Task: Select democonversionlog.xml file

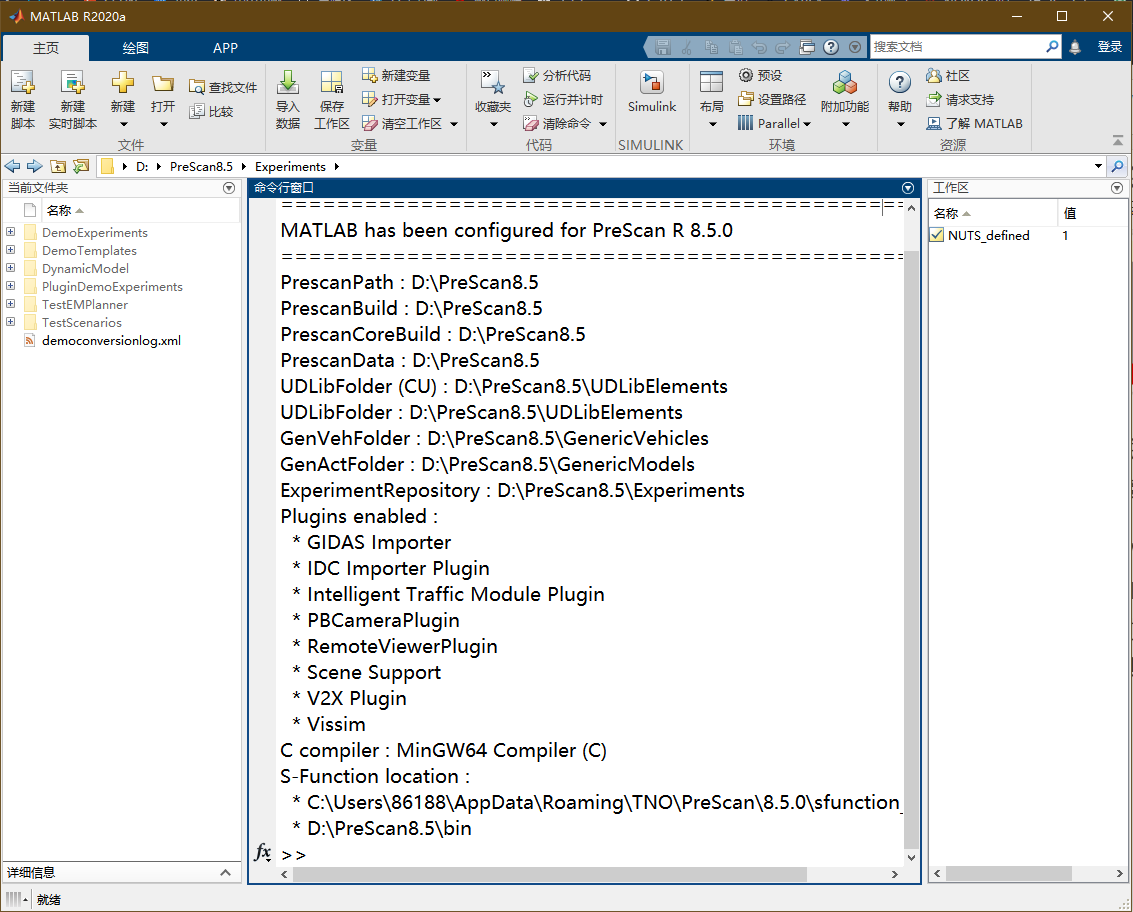Action: [111, 340]
